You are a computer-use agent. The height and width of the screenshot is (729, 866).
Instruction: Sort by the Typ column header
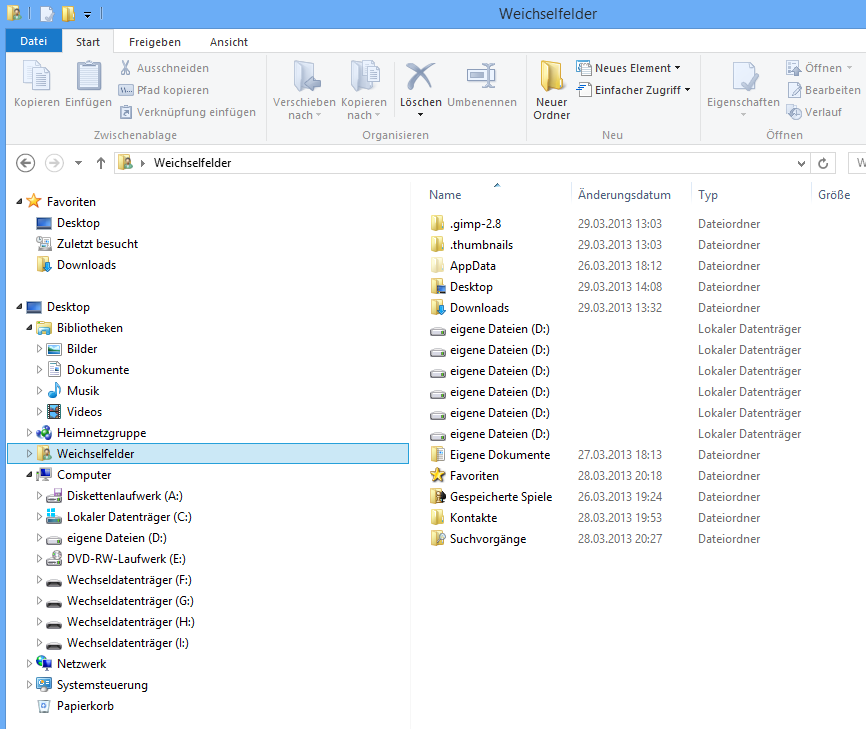(x=707, y=195)
